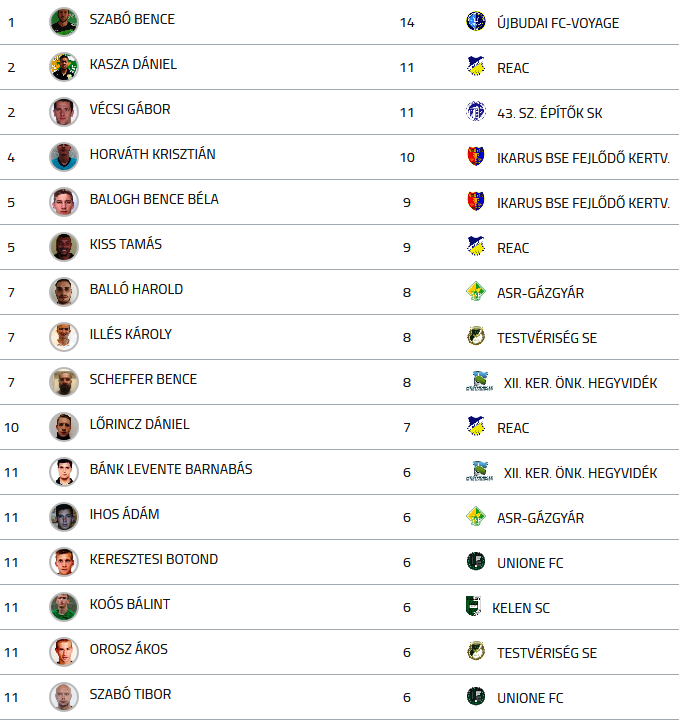Screen dimensions: 679x720
Task: Select Bánk Levente Barnabás name link
Action: (171, 469)
